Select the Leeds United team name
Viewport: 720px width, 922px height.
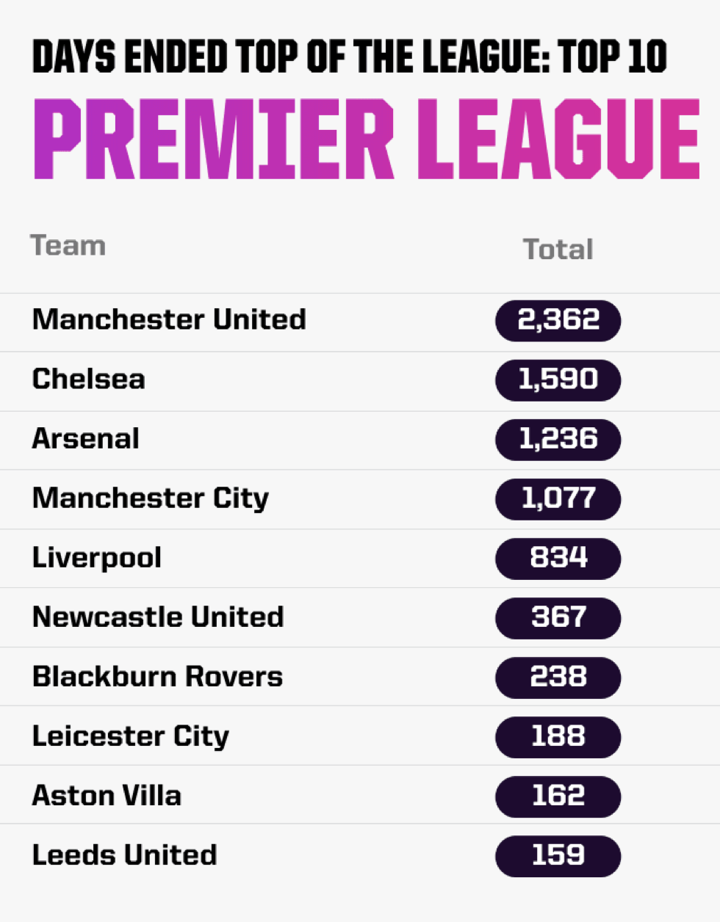[x=124, y=855]
